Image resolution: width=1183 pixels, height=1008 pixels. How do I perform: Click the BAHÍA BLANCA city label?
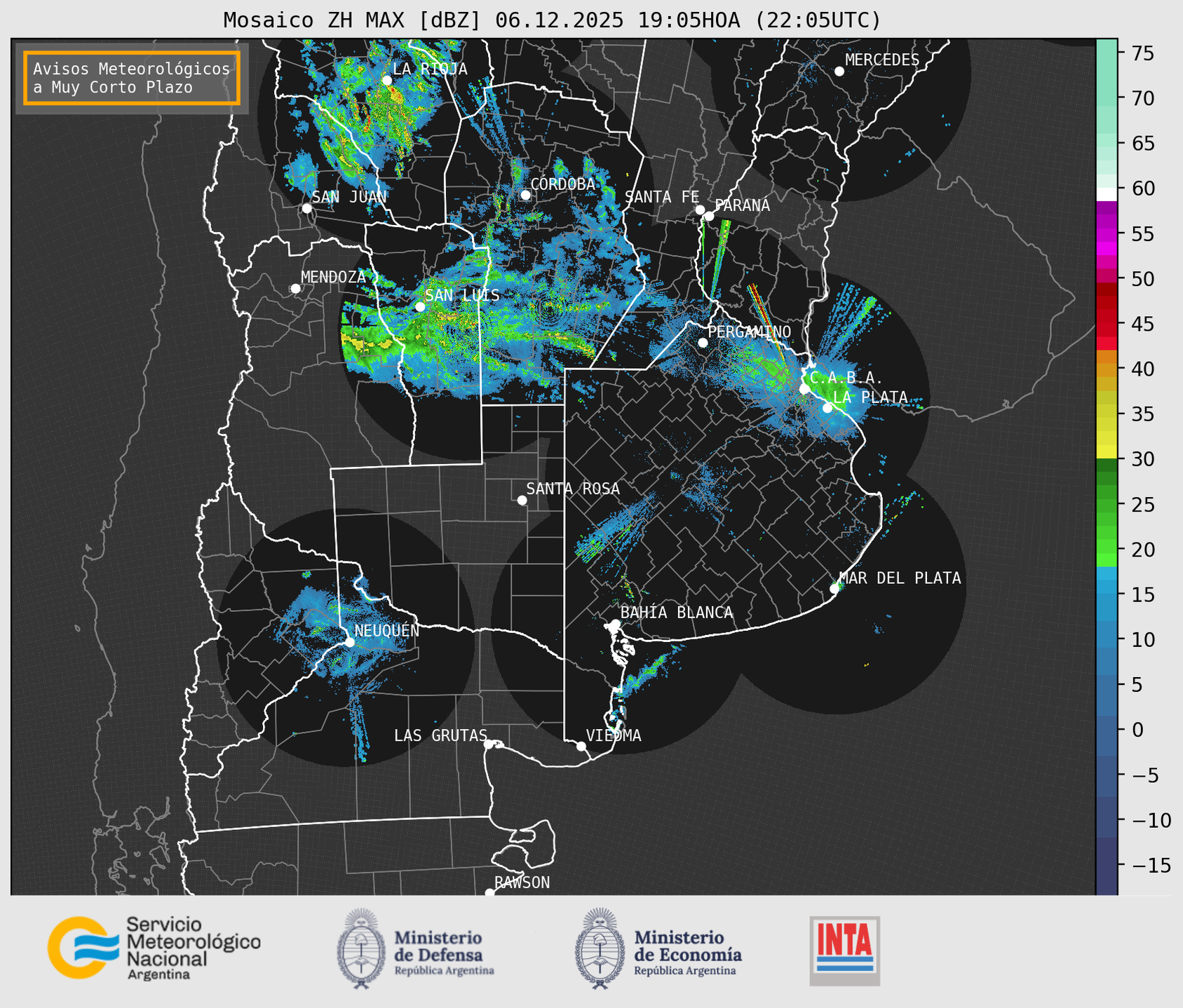click(677, 613)
